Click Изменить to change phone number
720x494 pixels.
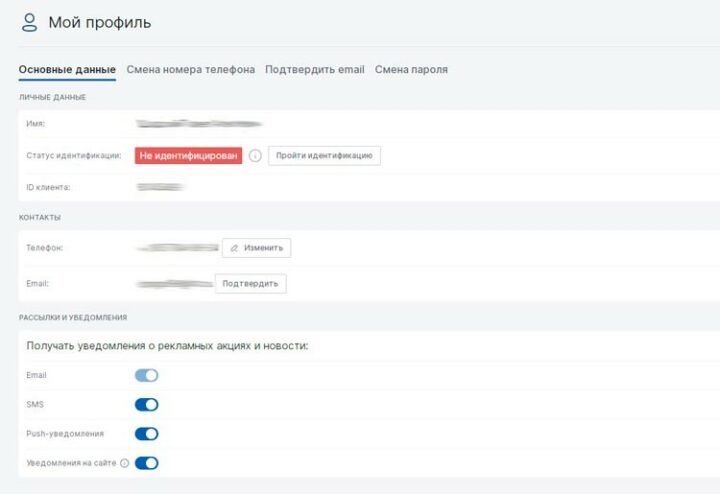(x=257, y=247)
